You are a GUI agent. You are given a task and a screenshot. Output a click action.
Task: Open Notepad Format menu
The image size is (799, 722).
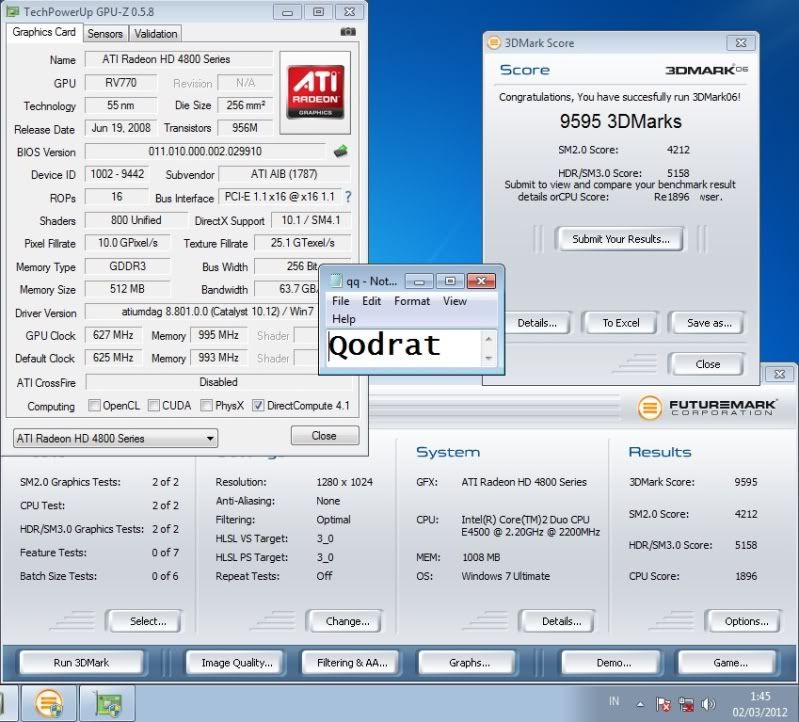[412, 301]
